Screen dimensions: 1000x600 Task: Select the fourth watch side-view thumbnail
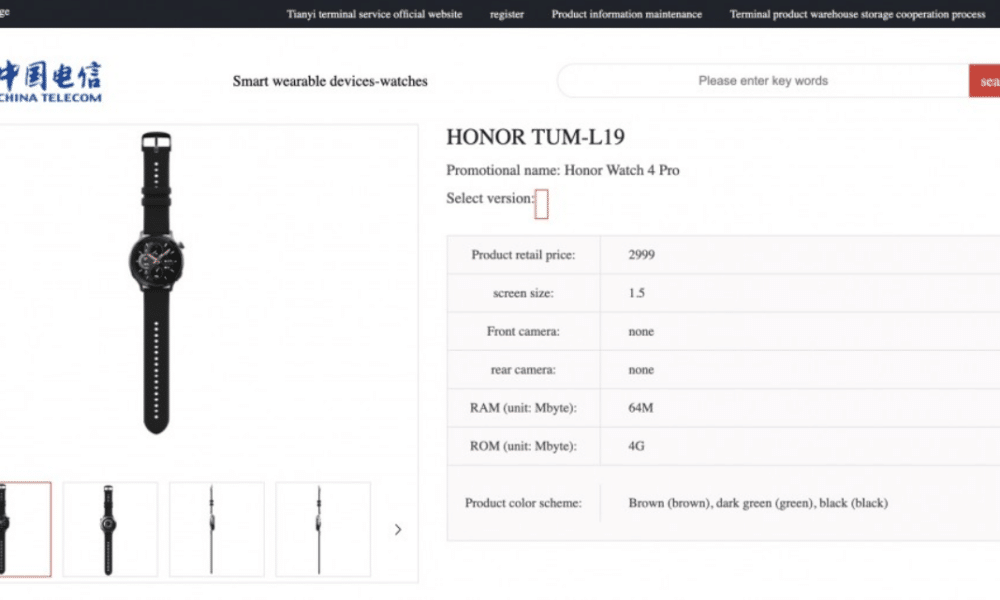coord(323,529)
